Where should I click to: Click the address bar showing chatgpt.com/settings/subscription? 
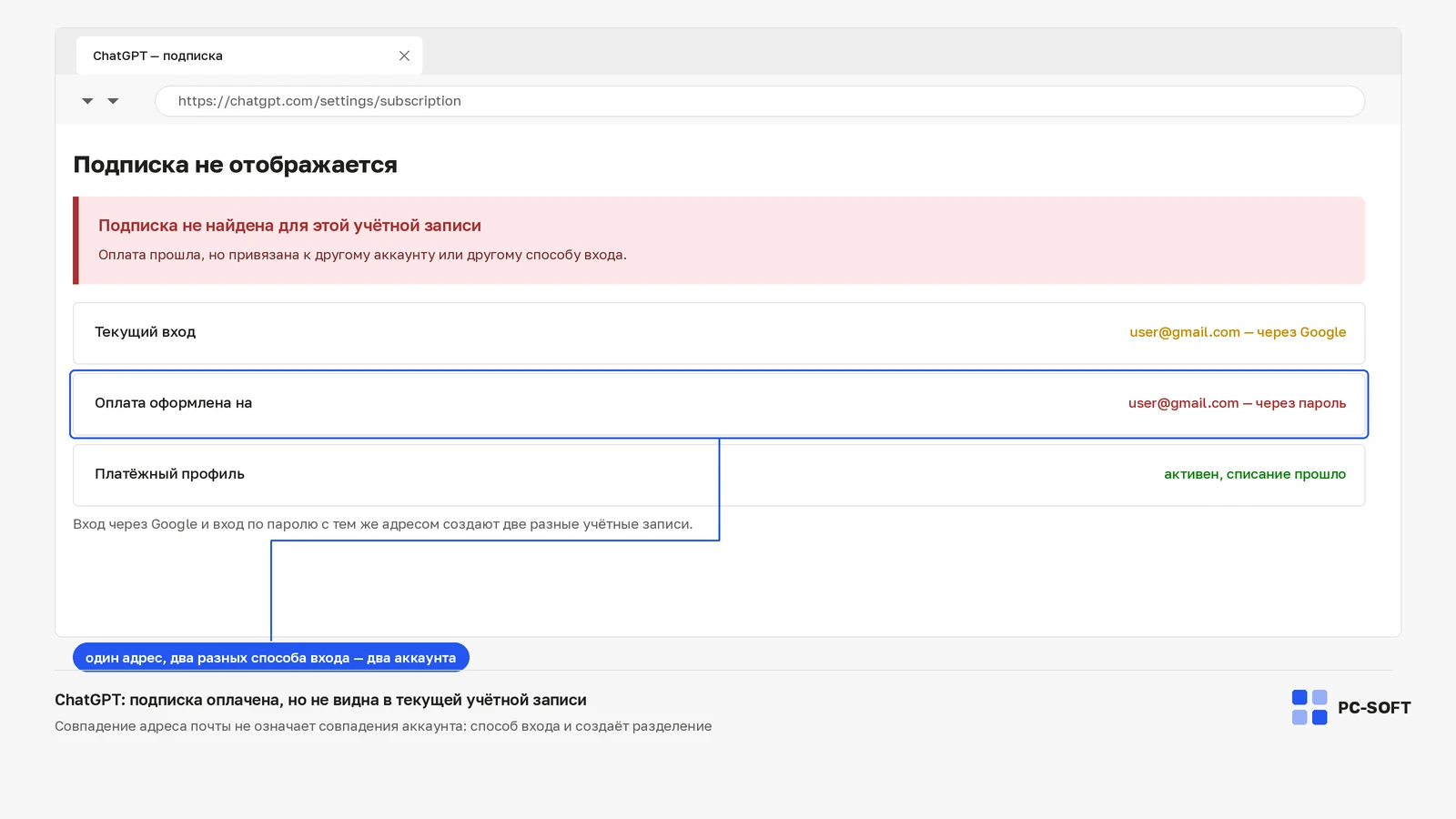tap(760, 101)
